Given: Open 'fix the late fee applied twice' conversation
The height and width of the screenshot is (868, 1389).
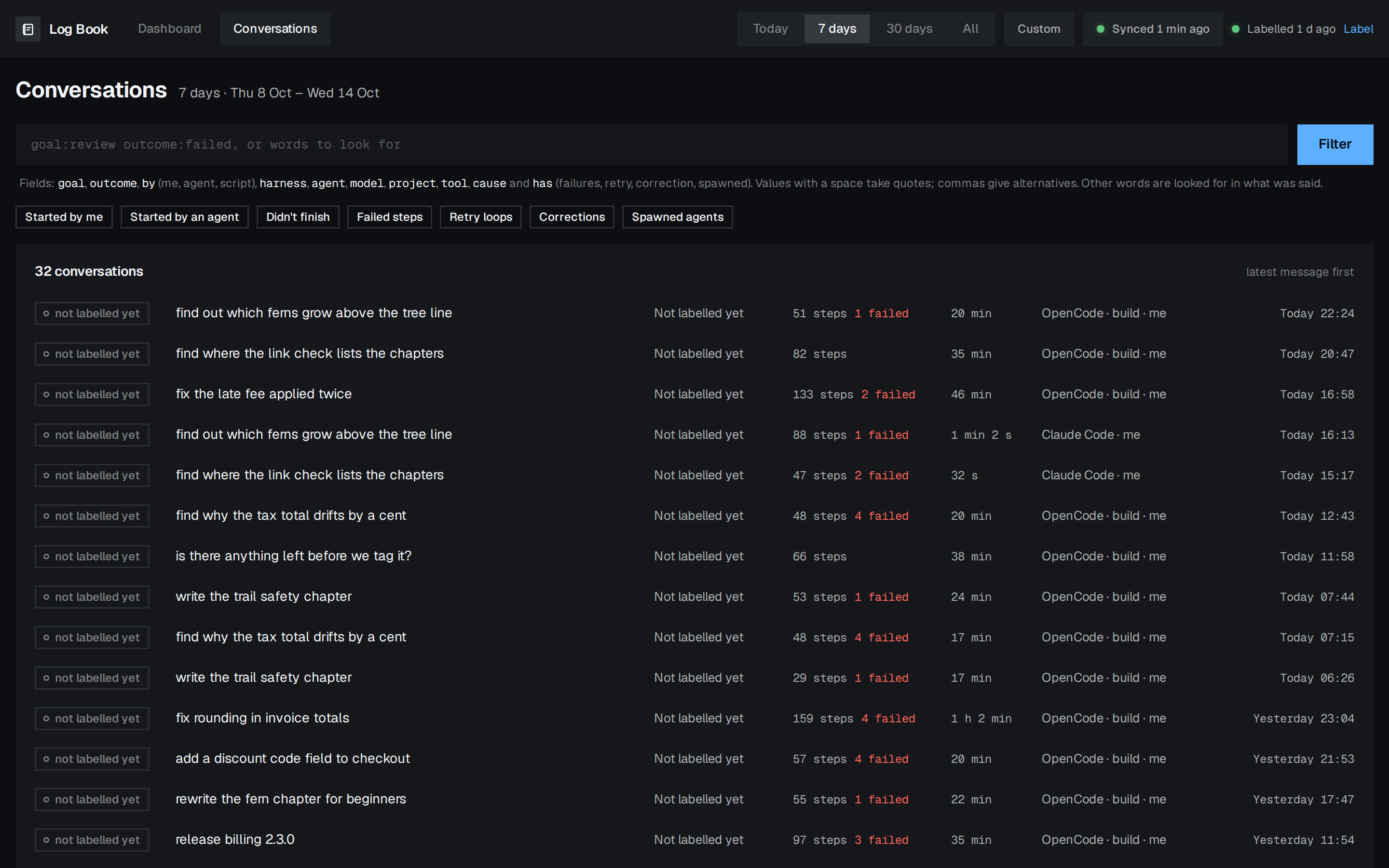Looking at the screenshot, I should [263, 394].
